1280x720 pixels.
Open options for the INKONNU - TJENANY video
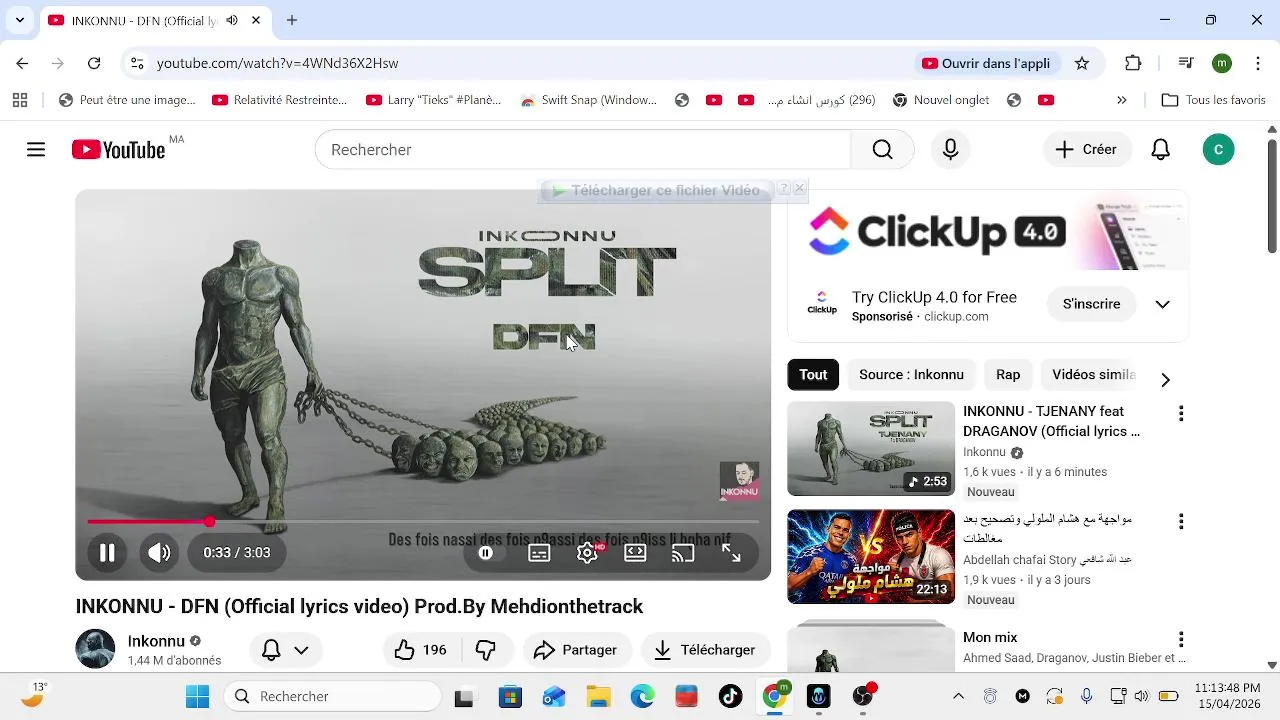pyautogui.click(x=1181, y=414)
